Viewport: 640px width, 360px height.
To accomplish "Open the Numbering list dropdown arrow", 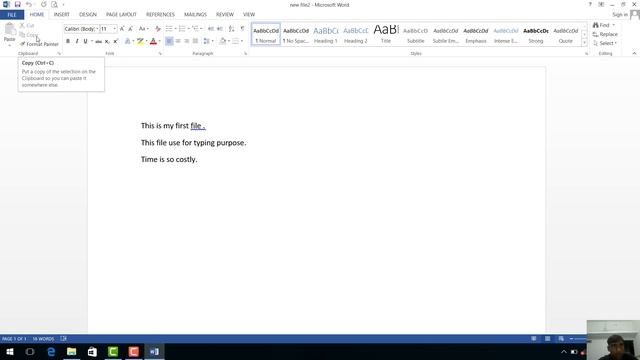I will 188,29.
